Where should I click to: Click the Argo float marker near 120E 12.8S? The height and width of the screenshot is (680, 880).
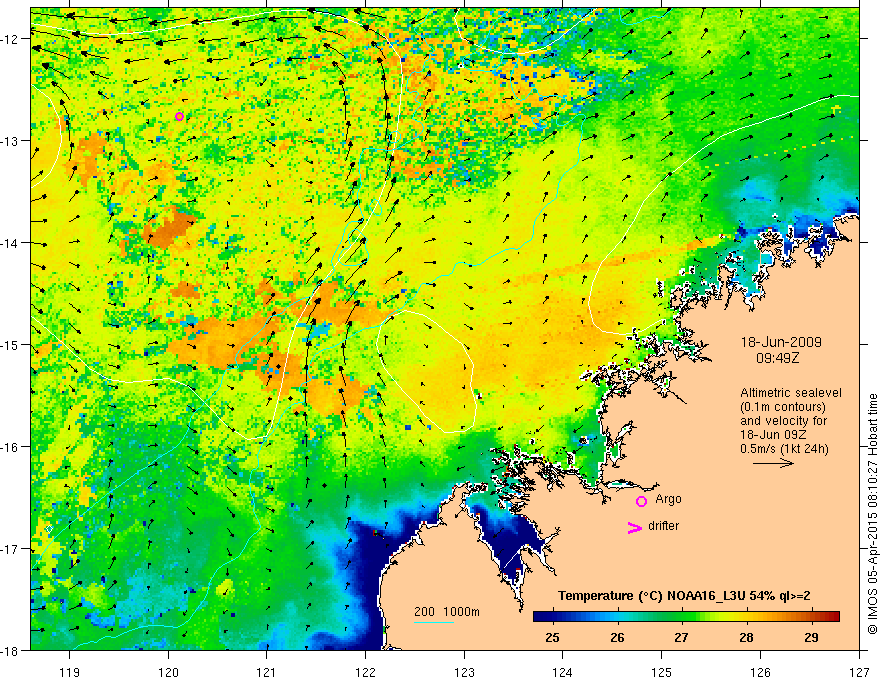pyautogui.click(x=179, y=117)
